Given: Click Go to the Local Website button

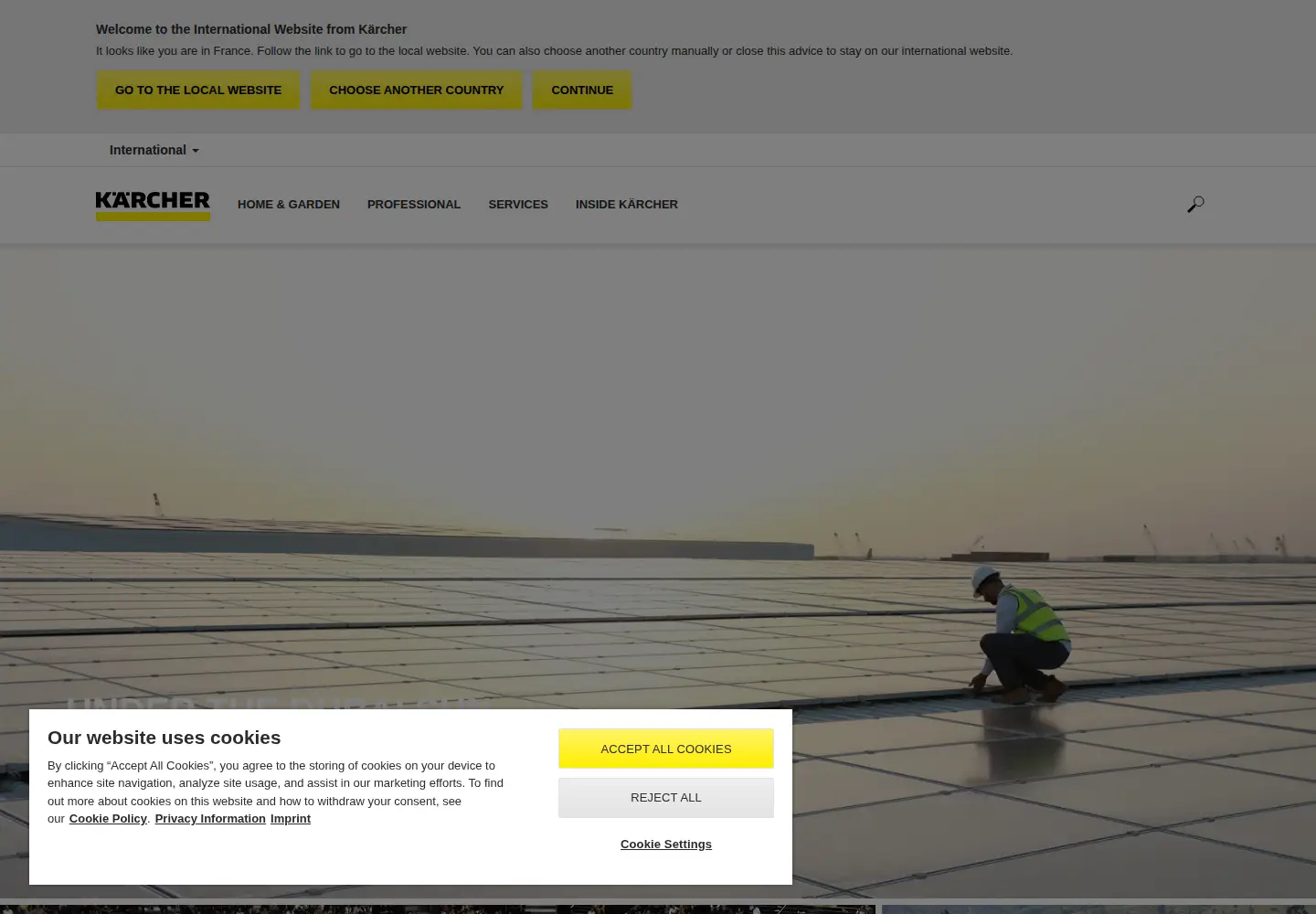Looking at the screenshot, I should click(x=198, y=90).
